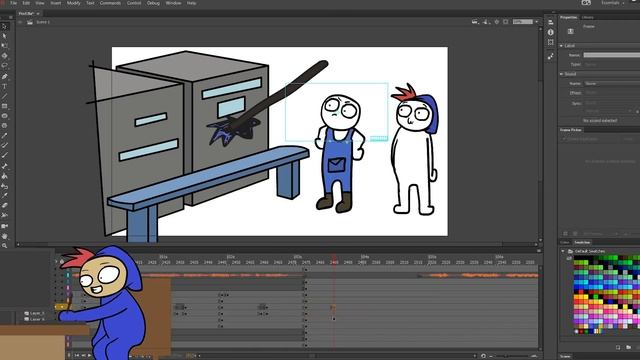Select the Pencil tool
640x360 pixels.
point(4,136)
